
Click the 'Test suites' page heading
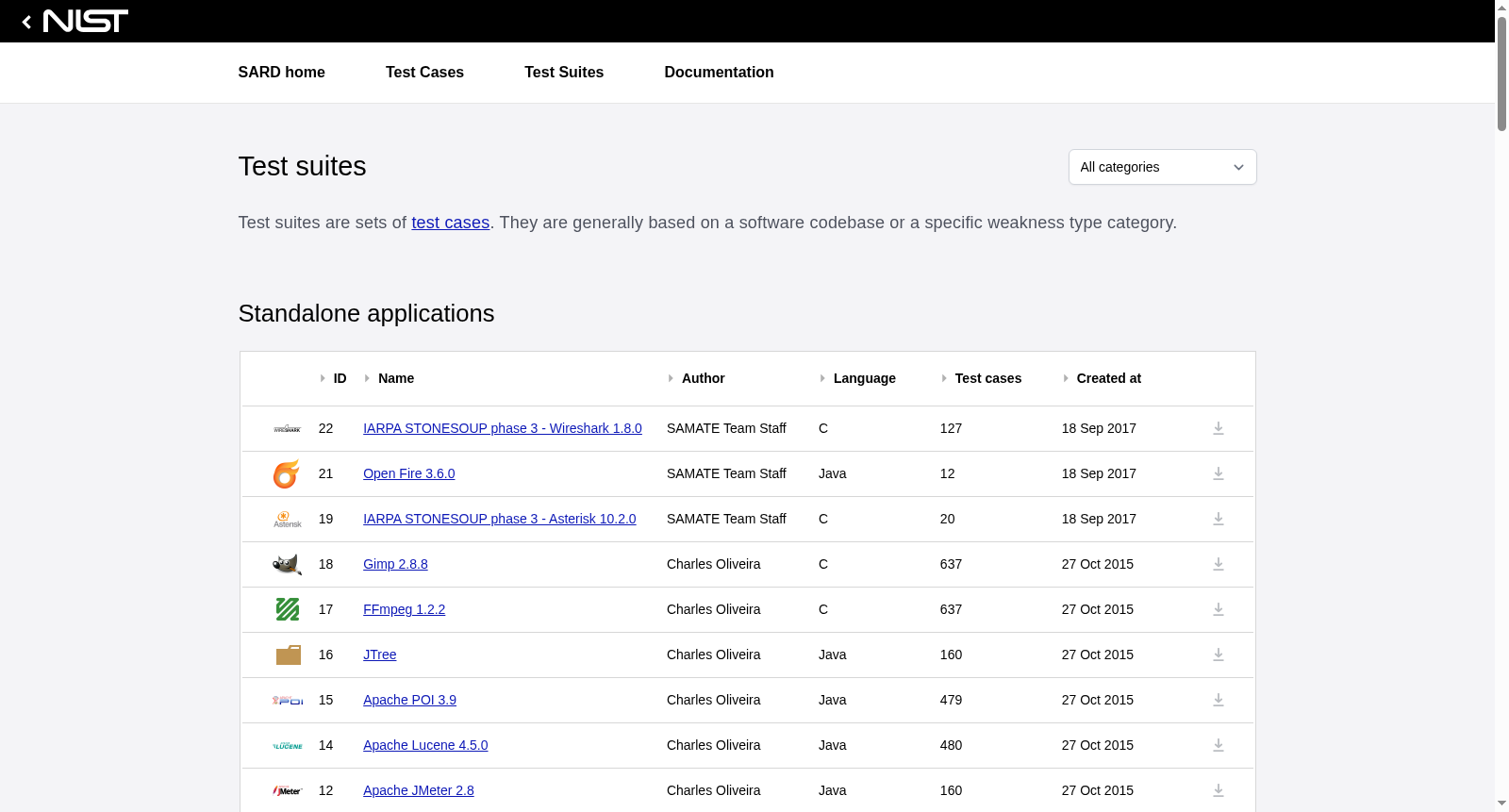tap(302, 166)
